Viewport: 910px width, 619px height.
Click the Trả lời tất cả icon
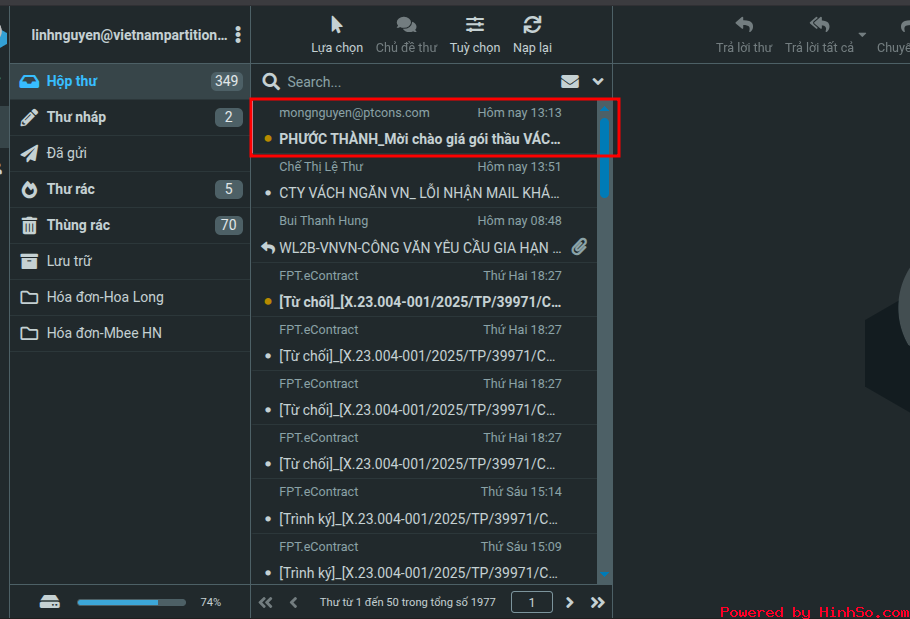click(x=819, y=25)
